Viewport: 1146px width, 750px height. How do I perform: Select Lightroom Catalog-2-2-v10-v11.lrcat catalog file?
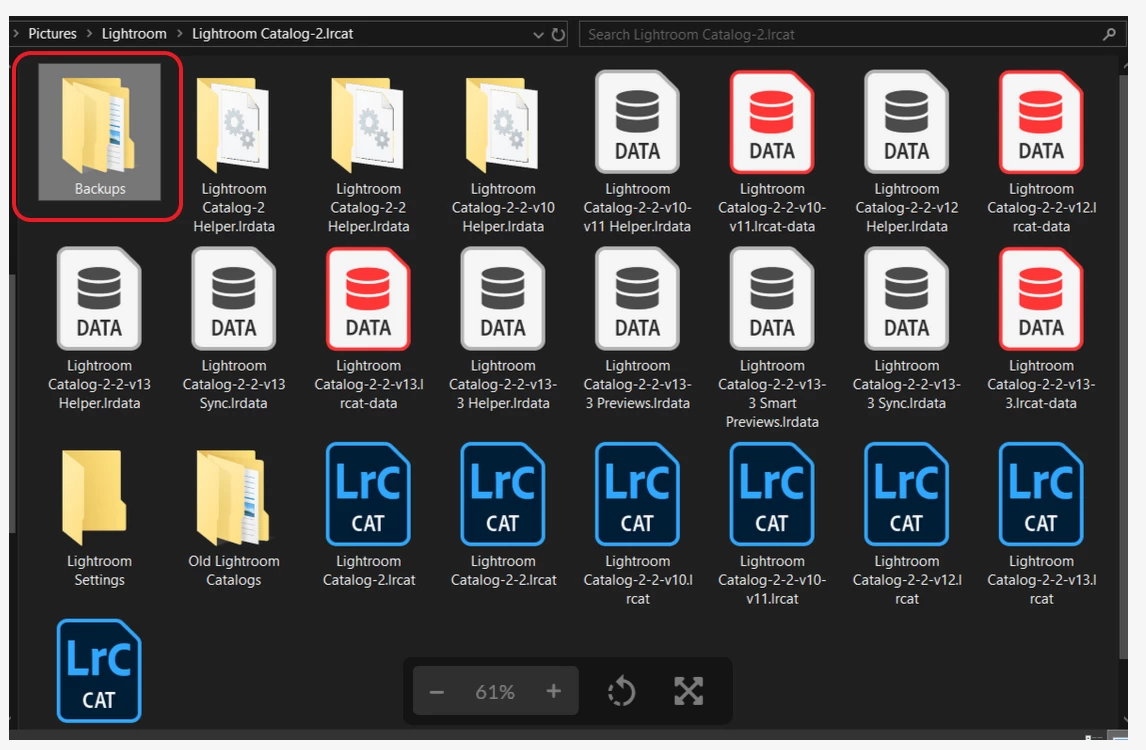point(772,525)
